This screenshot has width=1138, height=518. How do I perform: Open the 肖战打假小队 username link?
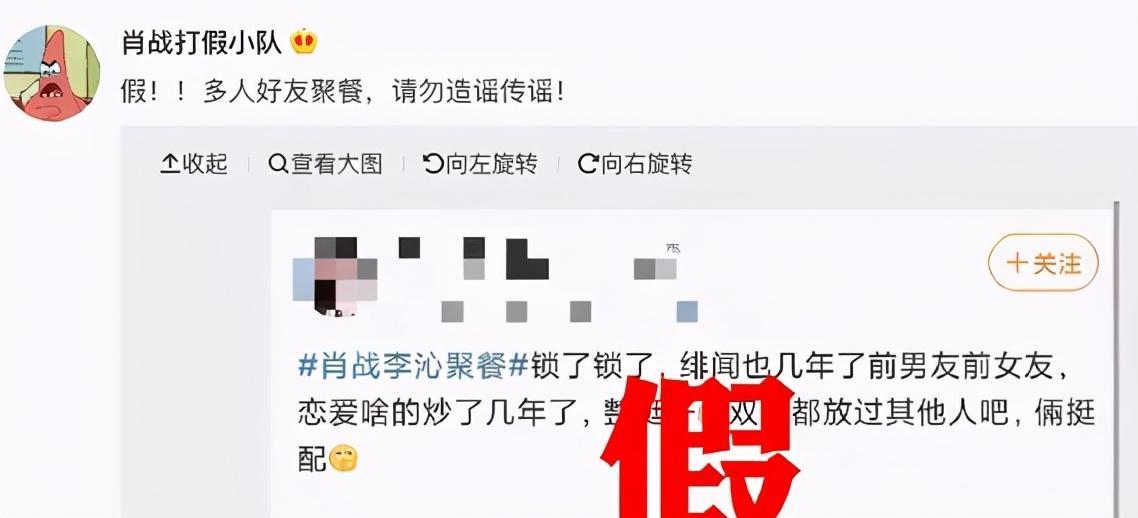(202, 43)
